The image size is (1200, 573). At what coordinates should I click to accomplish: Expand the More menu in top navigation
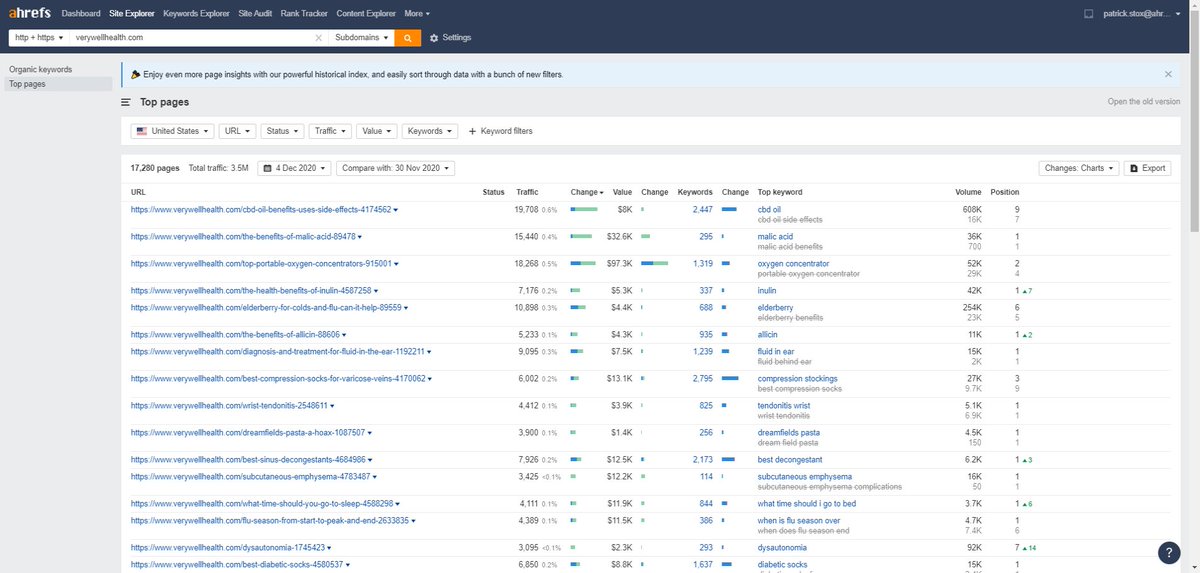point(417,14)
